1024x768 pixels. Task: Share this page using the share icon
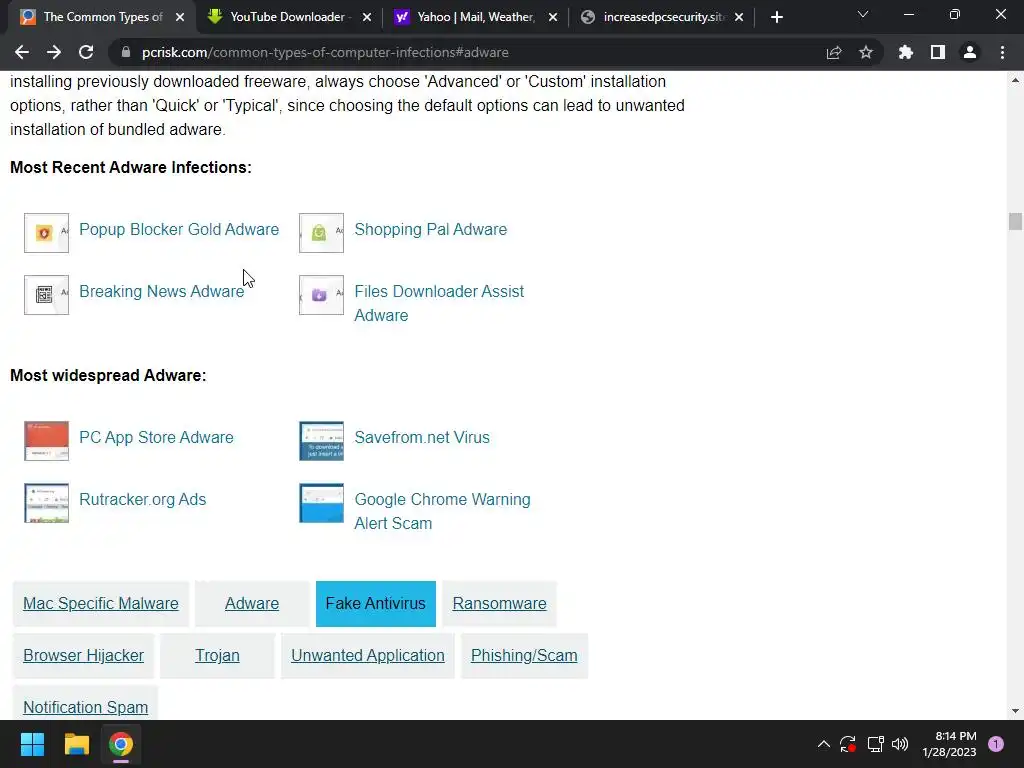pyautogui.click(x=834, y=52)
